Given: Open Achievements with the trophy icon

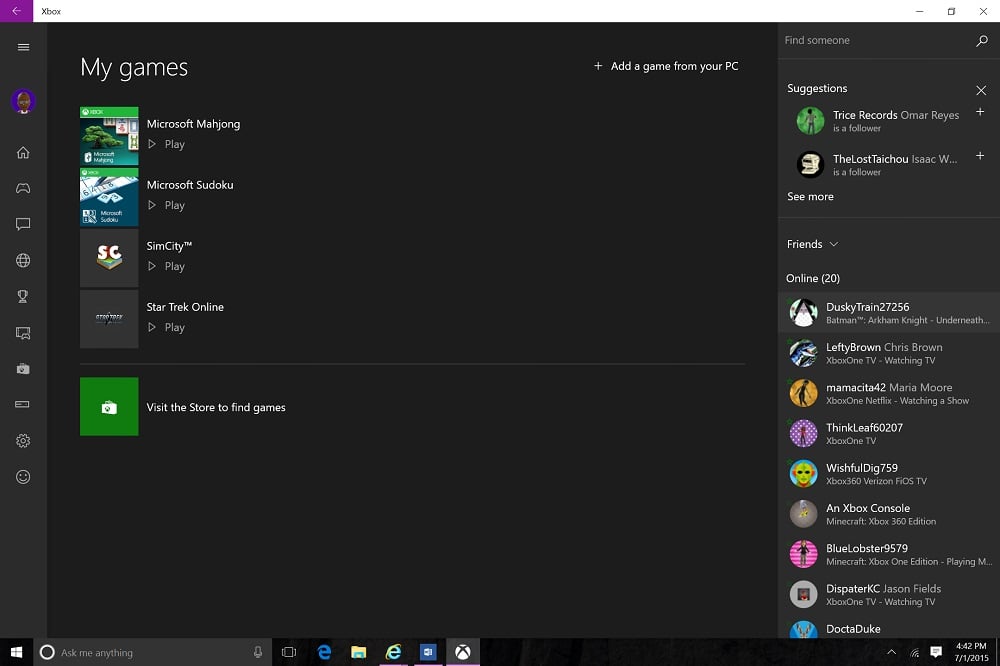Looking at the screenshot, I should tap(22, 296).
